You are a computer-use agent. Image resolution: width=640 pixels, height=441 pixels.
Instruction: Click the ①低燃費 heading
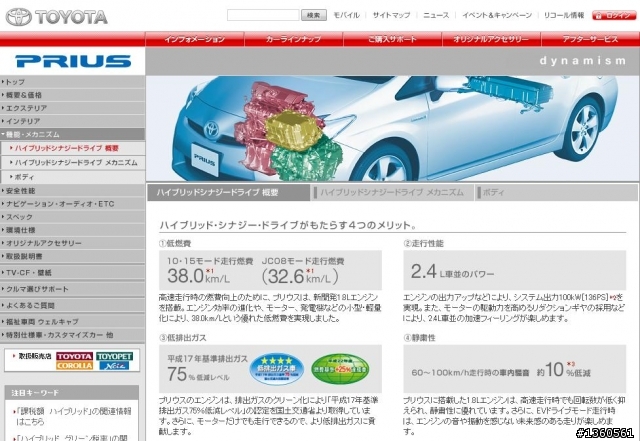click(175, 243)
